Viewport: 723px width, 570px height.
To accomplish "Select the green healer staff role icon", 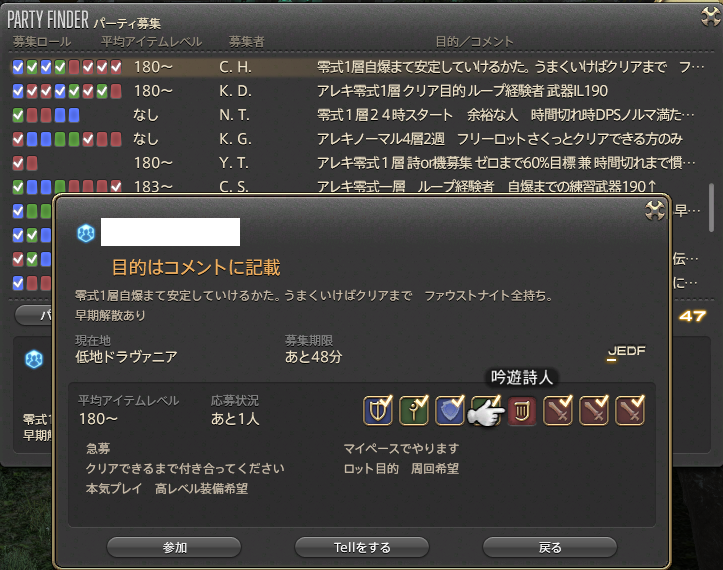I will pos(414,410).
